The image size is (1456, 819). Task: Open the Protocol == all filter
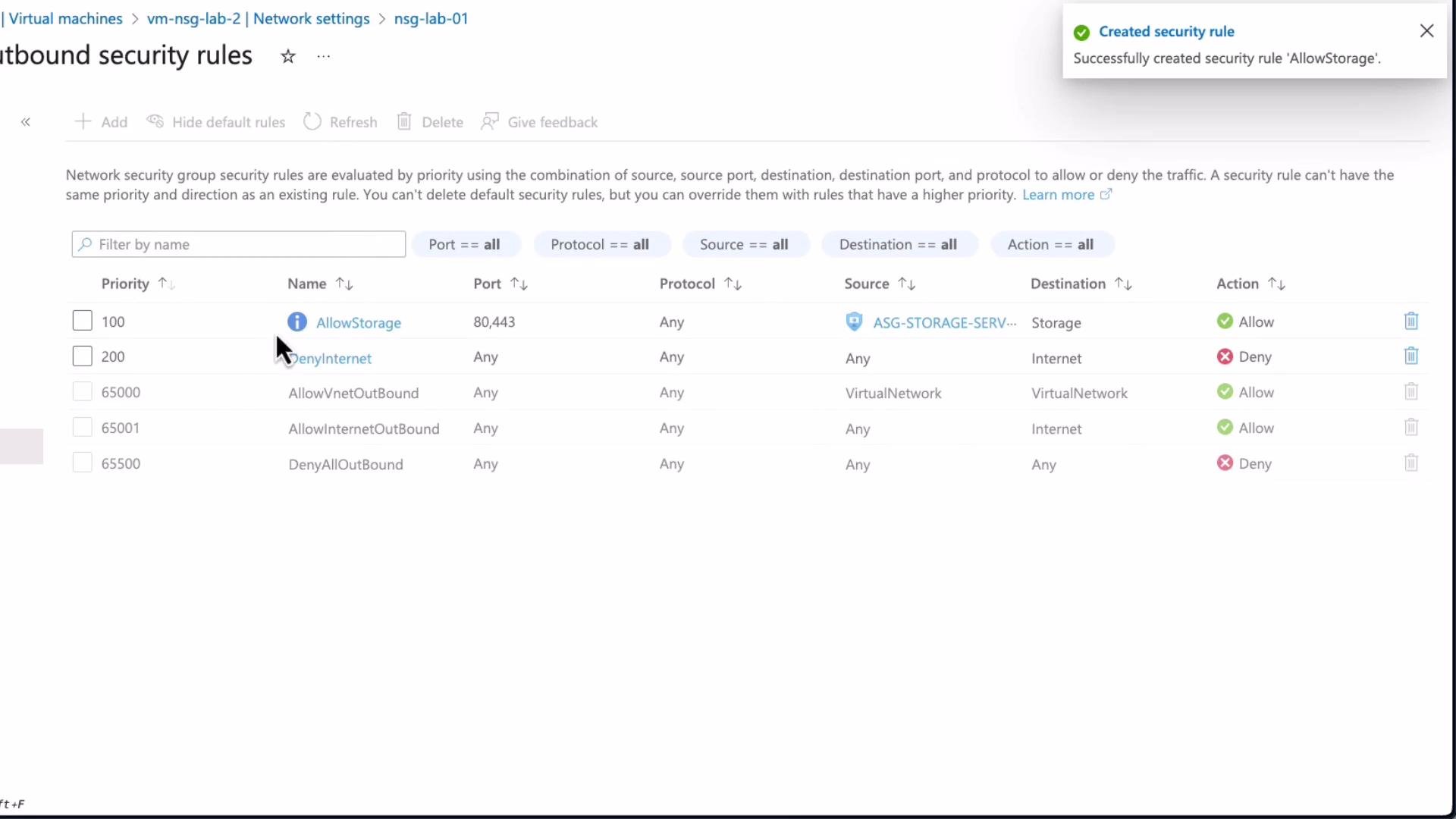[x=601, y=244]
